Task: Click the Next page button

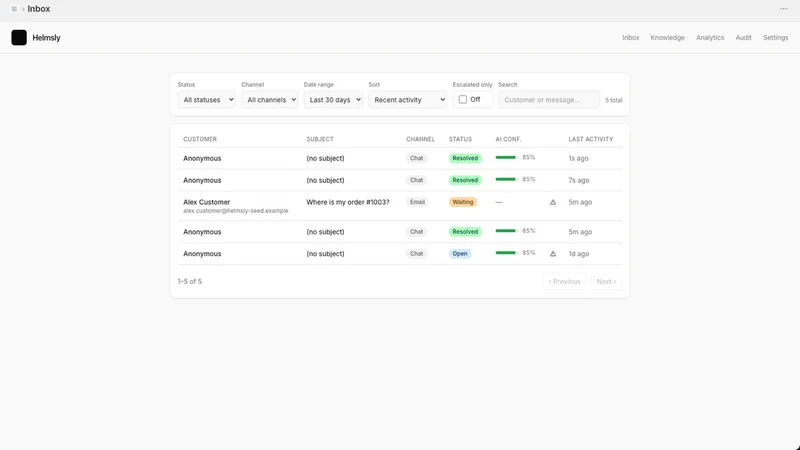Action: tap(606, 282)
